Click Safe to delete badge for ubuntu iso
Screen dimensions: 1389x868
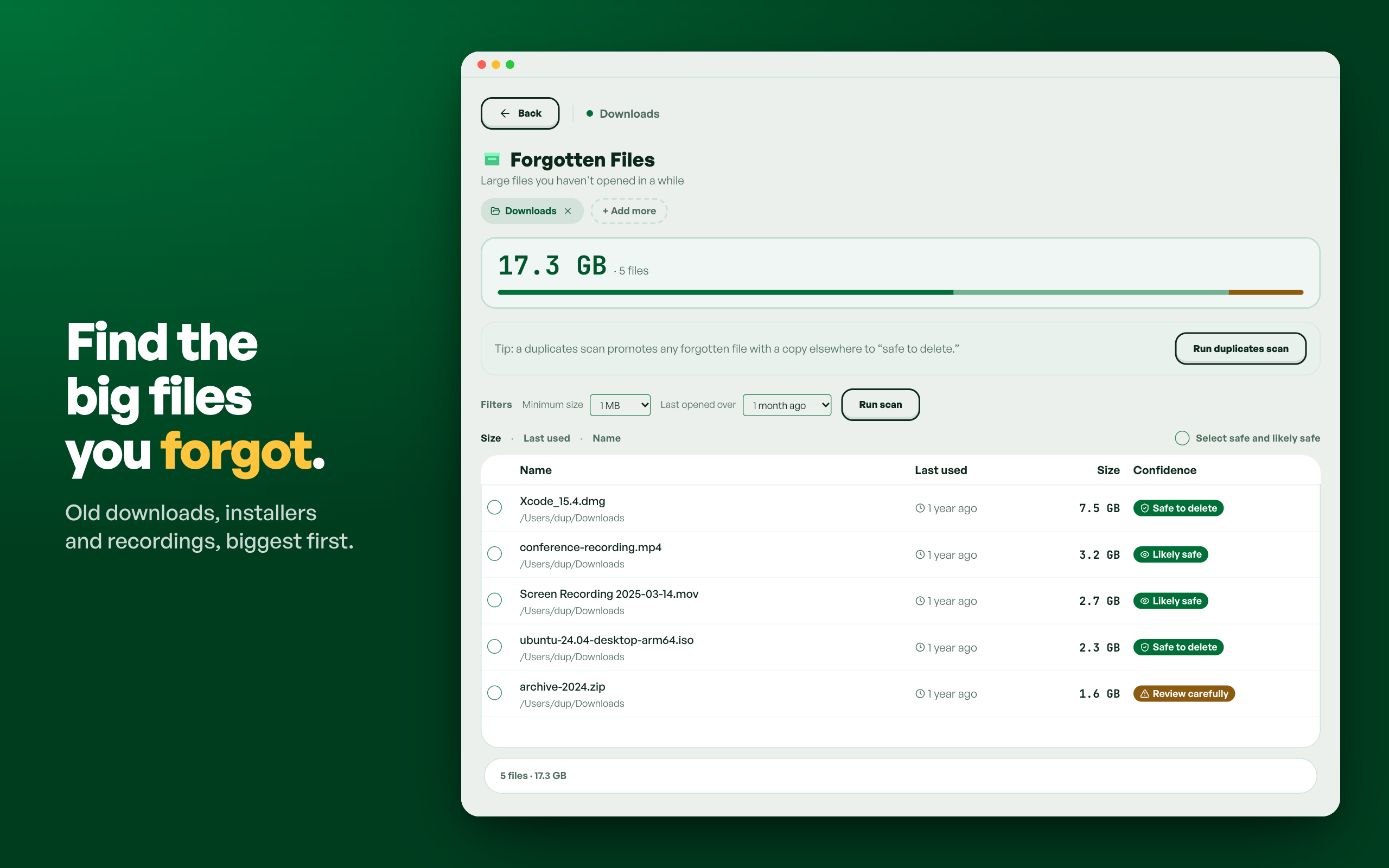point(1178,647)
